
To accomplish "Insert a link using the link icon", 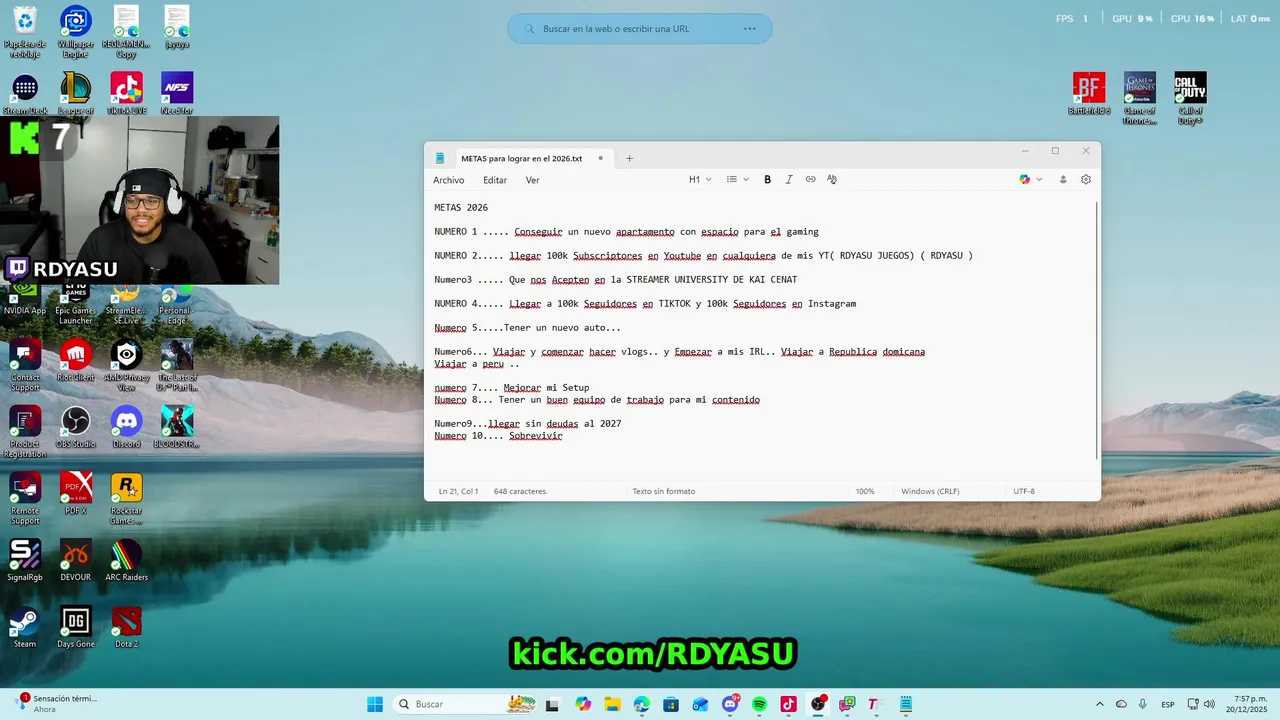I will (x=810, y=180).
